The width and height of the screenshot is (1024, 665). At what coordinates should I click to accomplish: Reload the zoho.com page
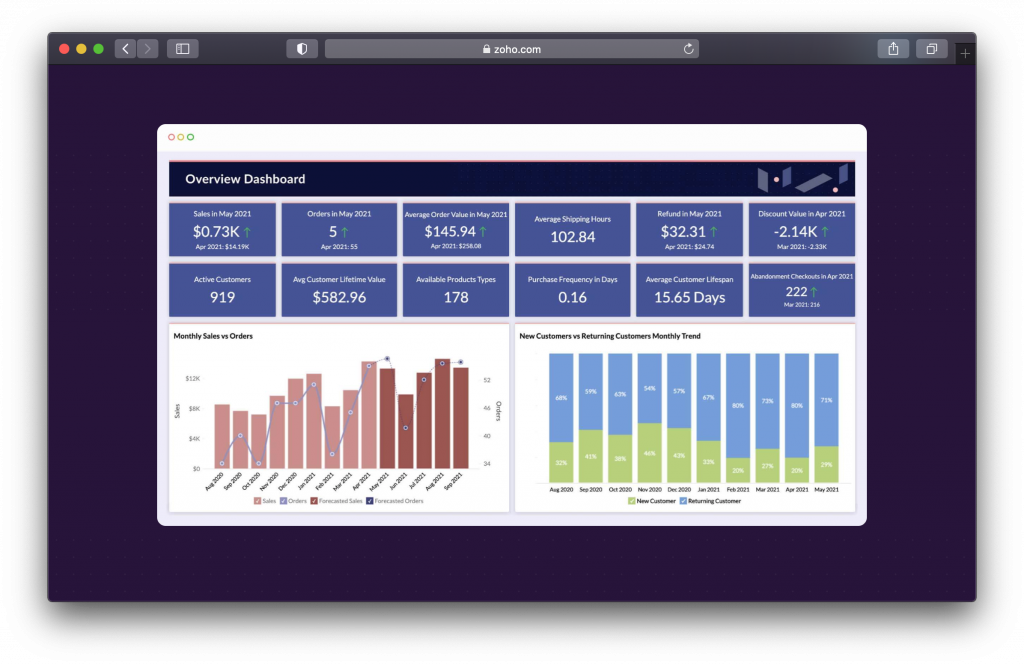point(688,49)
